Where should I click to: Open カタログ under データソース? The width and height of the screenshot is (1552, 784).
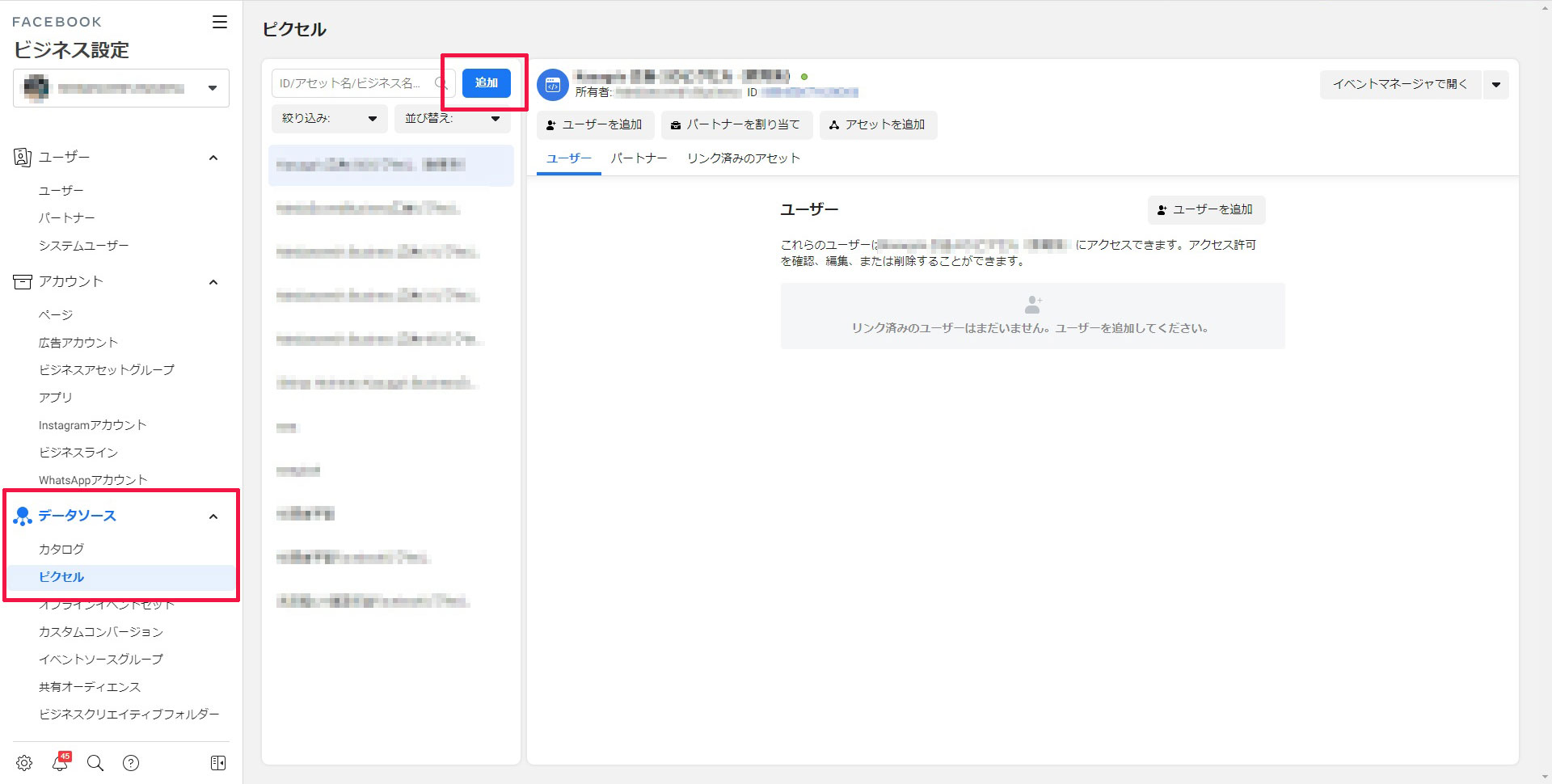point(61,550)
